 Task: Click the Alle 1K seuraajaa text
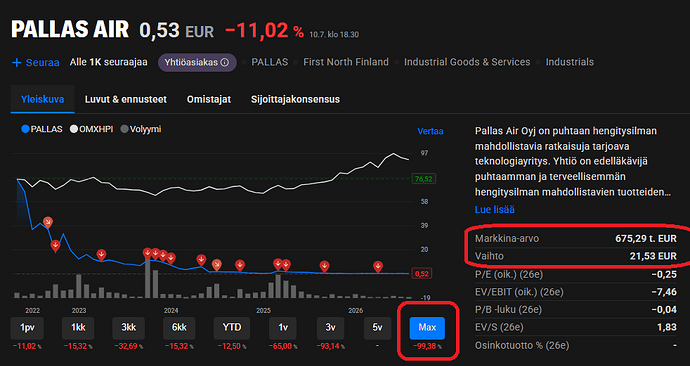(x=108, y=62)
